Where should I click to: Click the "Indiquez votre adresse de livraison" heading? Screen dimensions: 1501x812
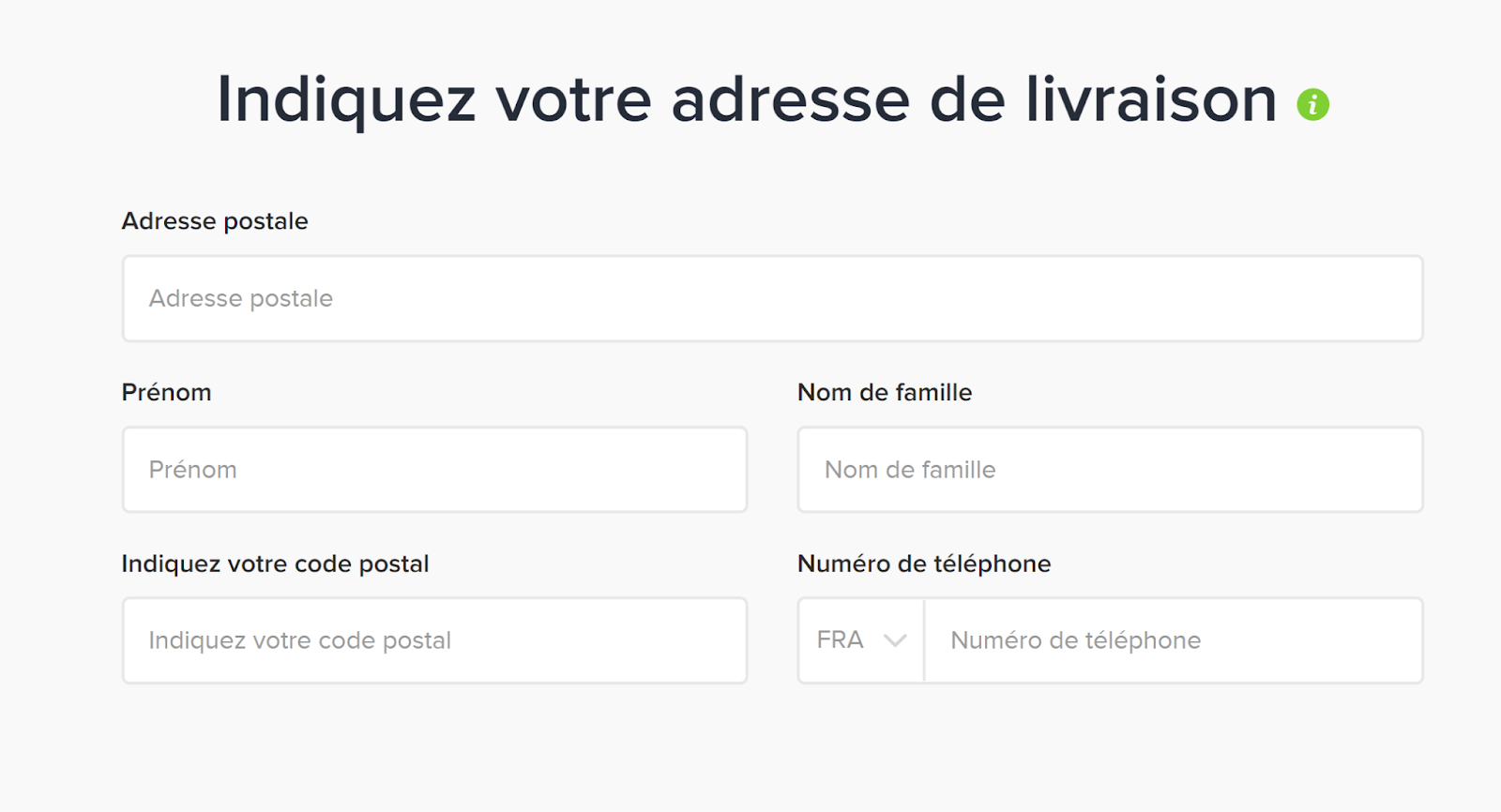tap(747, 99)
